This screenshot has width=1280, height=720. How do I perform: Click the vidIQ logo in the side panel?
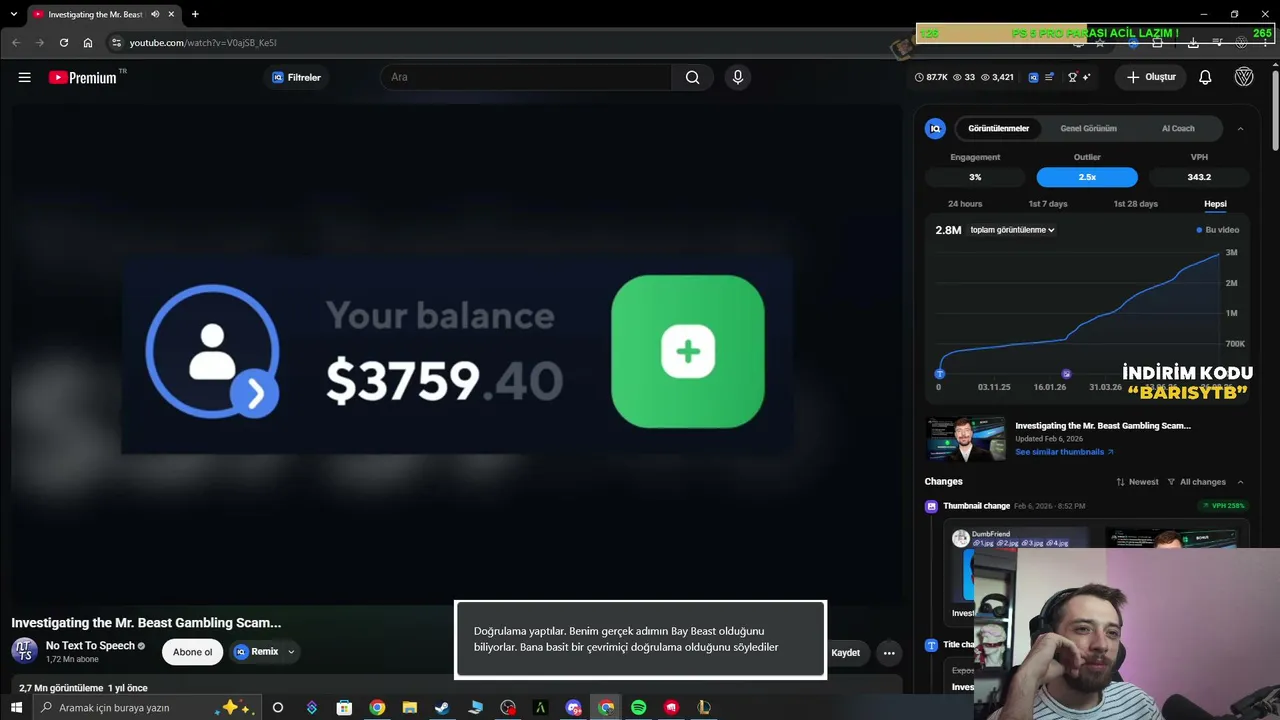(936, 128)
